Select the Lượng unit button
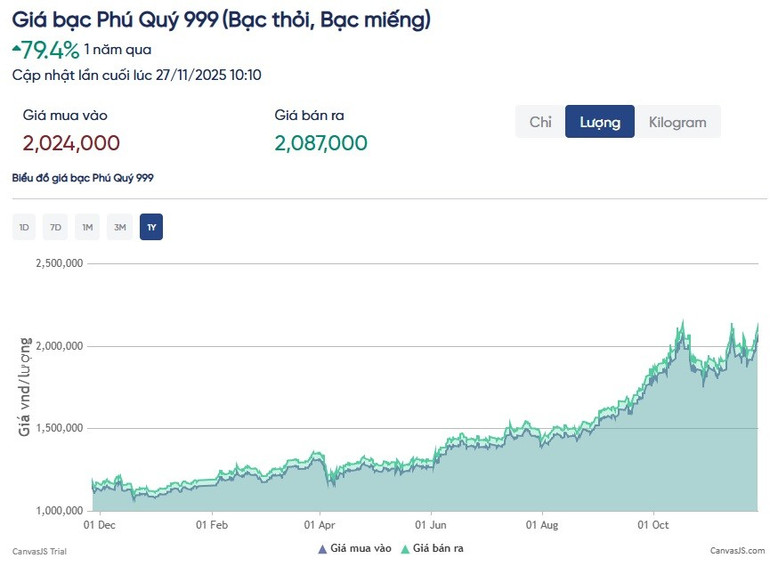Image resolution: width=770 pixels, height=565 pixels. [599, 122]
